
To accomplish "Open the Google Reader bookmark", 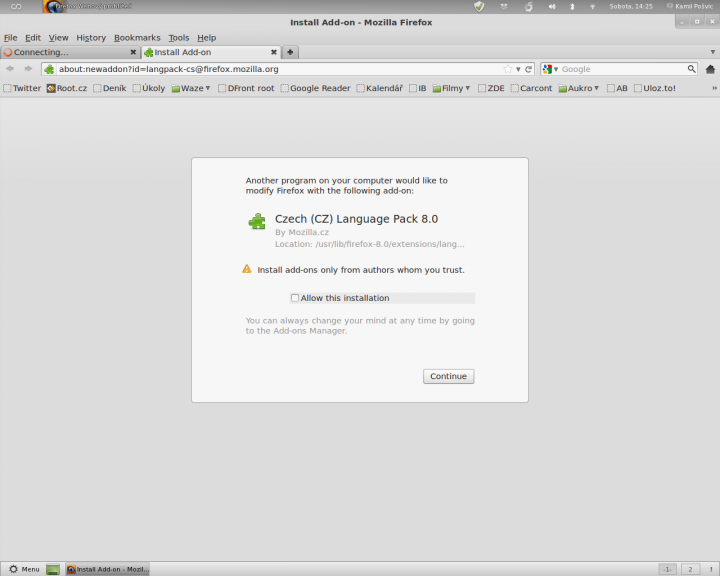I will [315, 88].
